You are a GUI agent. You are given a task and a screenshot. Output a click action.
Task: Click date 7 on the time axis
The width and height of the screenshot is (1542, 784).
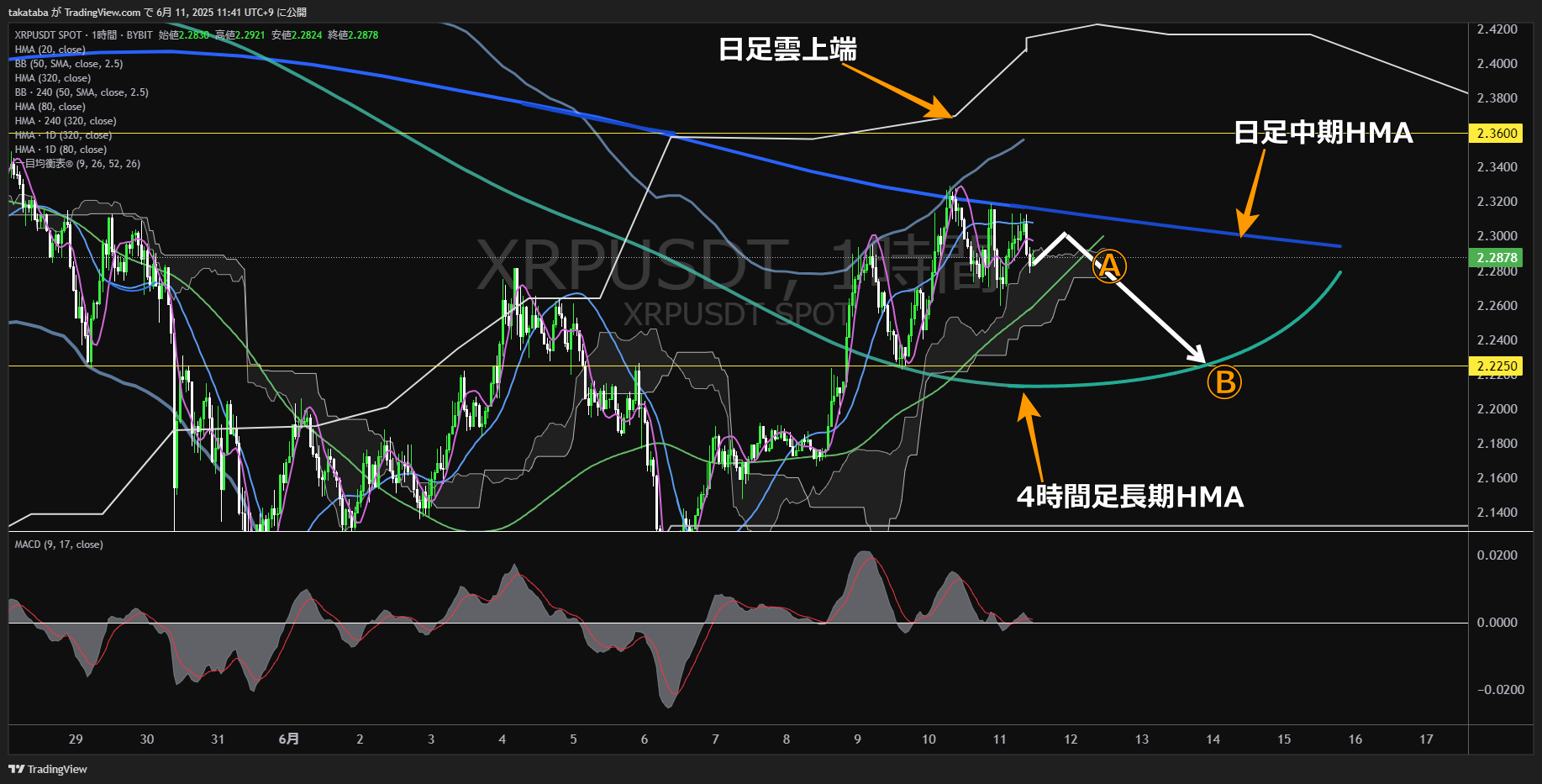click(x=715, y=739)
